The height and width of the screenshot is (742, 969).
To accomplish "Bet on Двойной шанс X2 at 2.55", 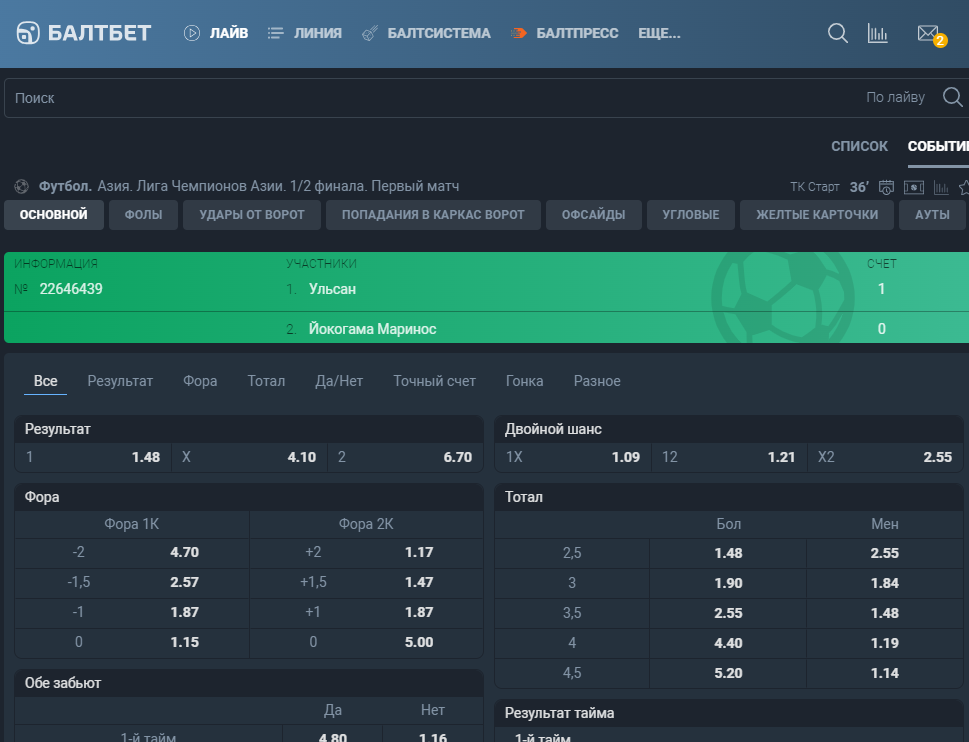I will click(885, 457).
